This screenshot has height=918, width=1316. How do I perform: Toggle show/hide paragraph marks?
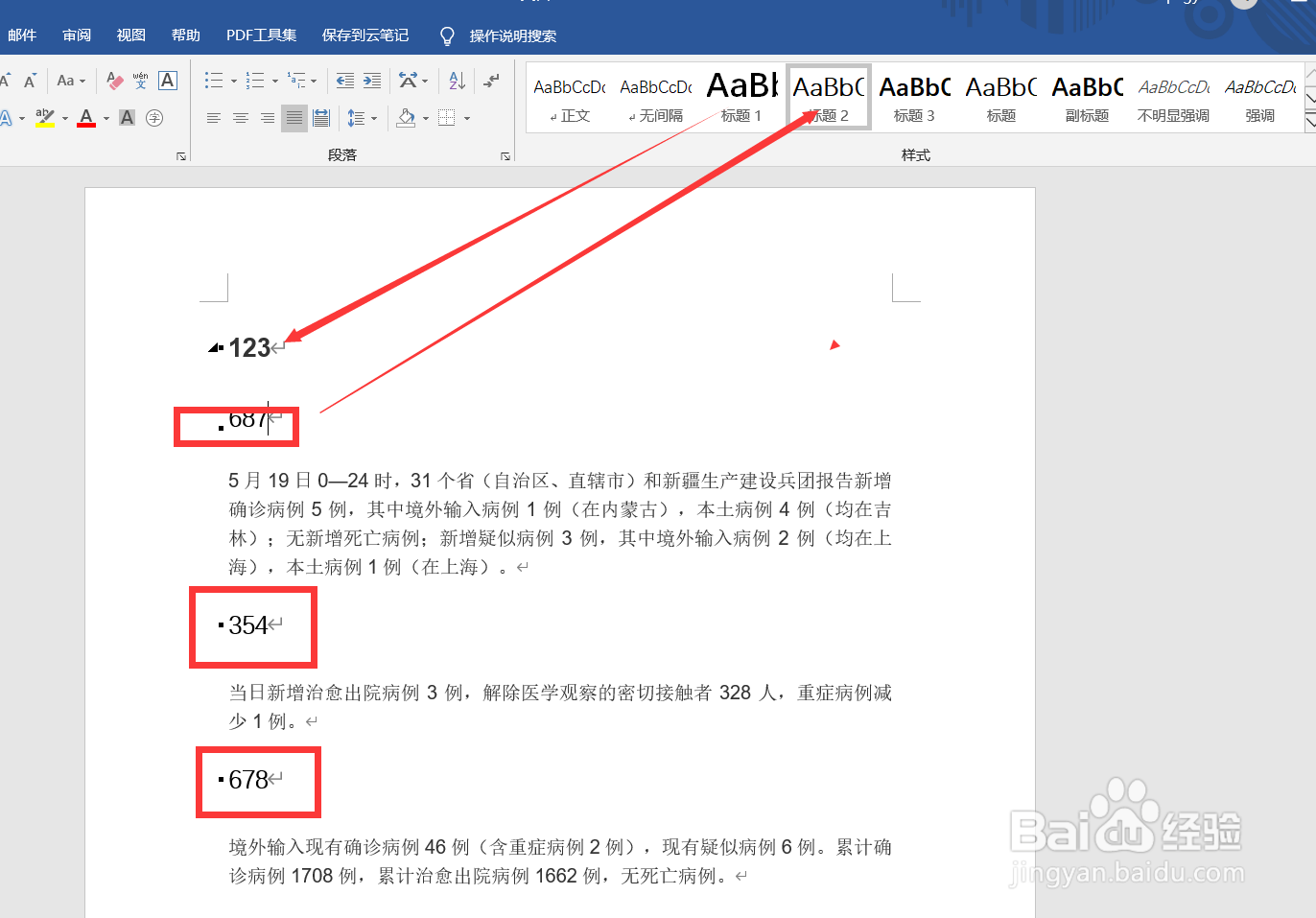[491, 81]
